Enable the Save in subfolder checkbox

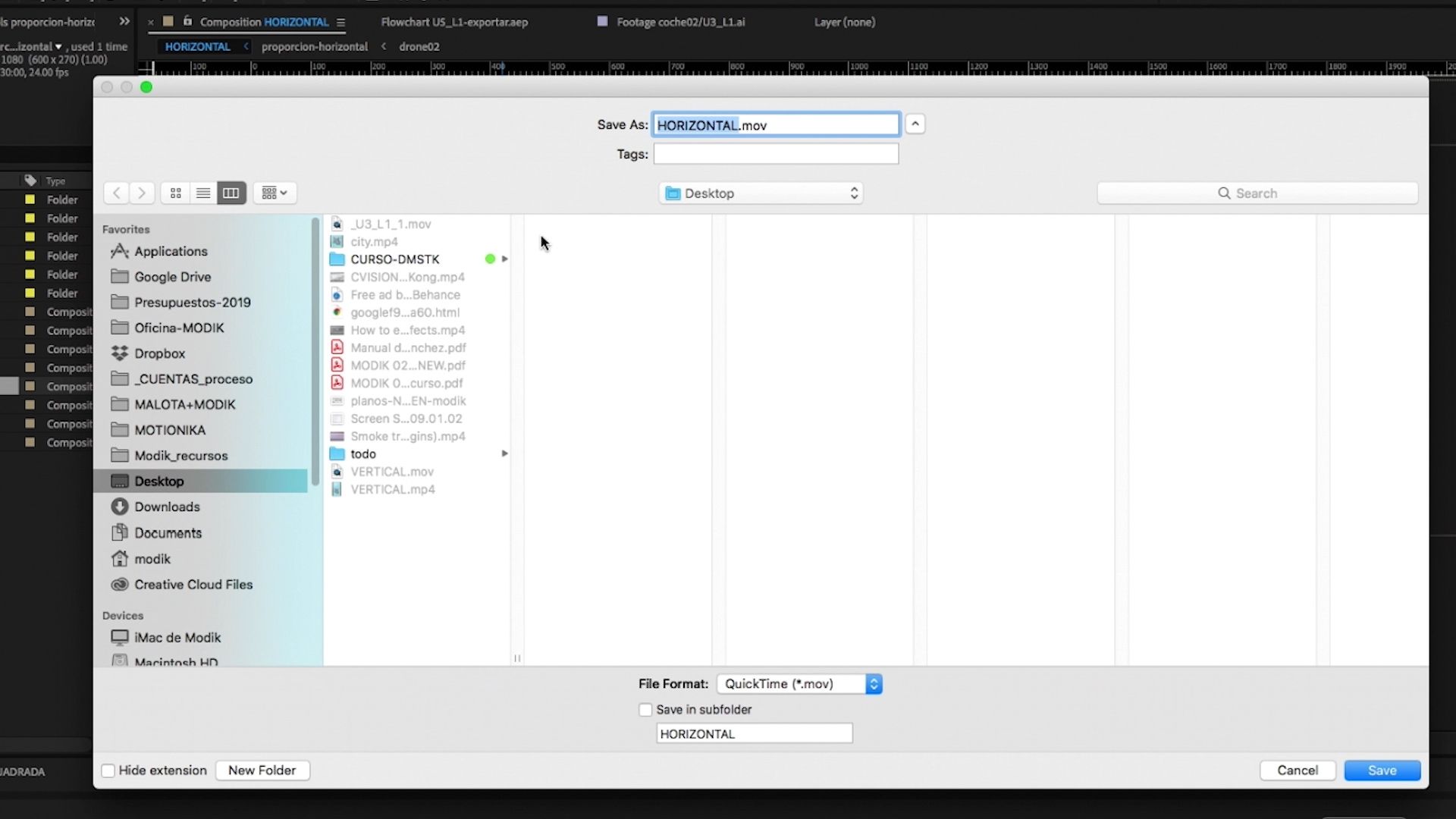pos(645,710)
